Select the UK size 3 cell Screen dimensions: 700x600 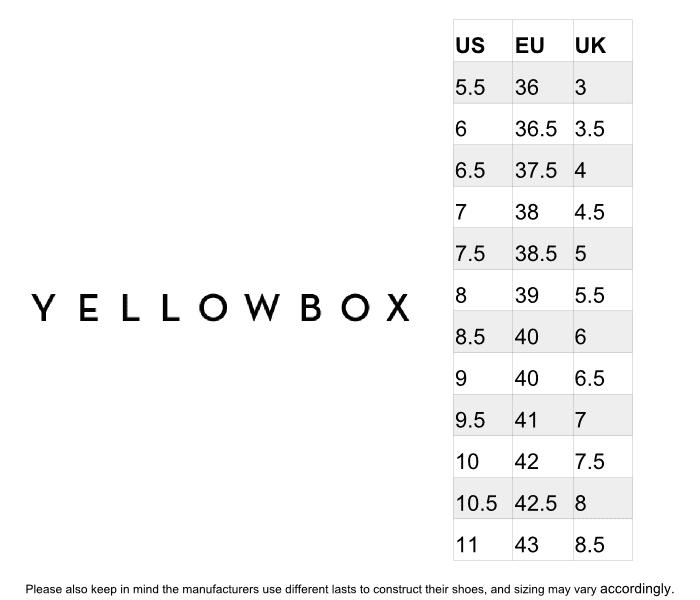(603, 83)
